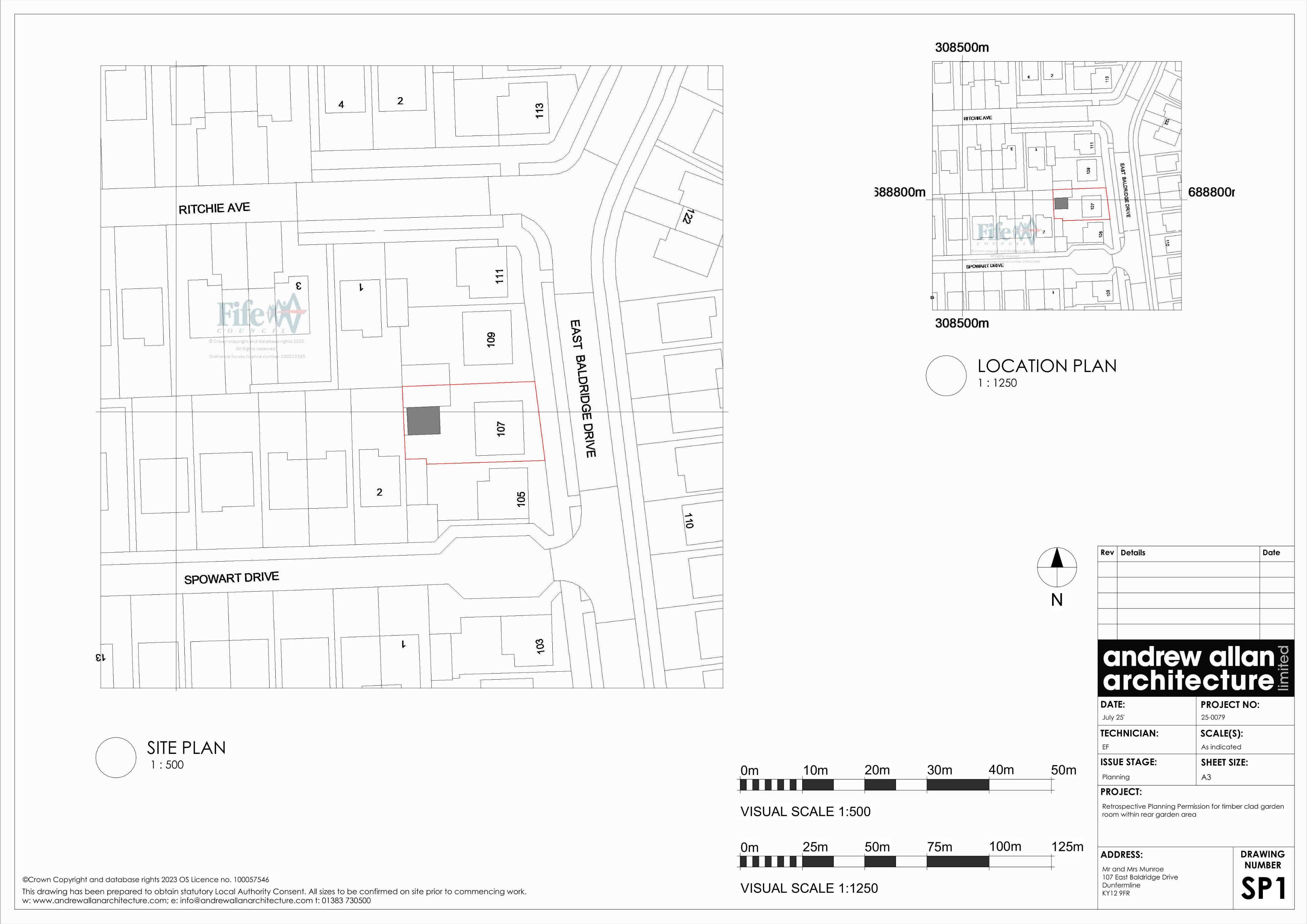Image resolution: width=1307 pixels, height=924 pixels.
Task: Click house number 110 in the site plan
Action: [x=689, y=520]
